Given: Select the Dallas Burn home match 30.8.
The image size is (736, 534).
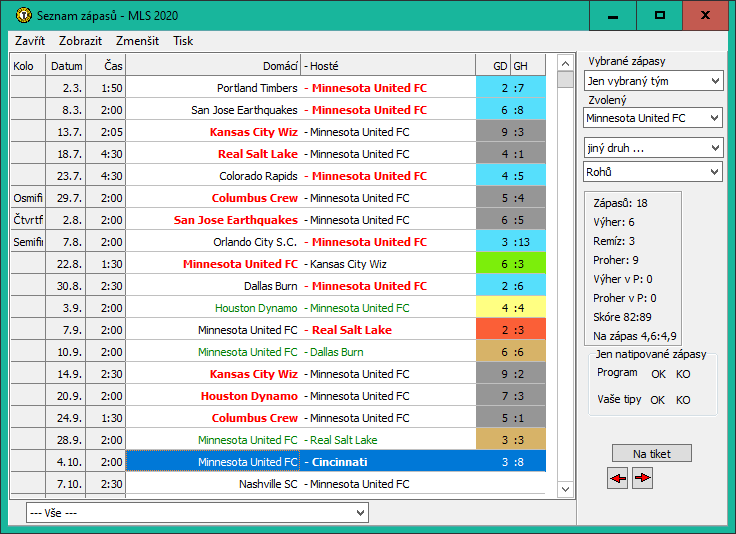Looking at the screenshot, I should click(x=278, y=286).
